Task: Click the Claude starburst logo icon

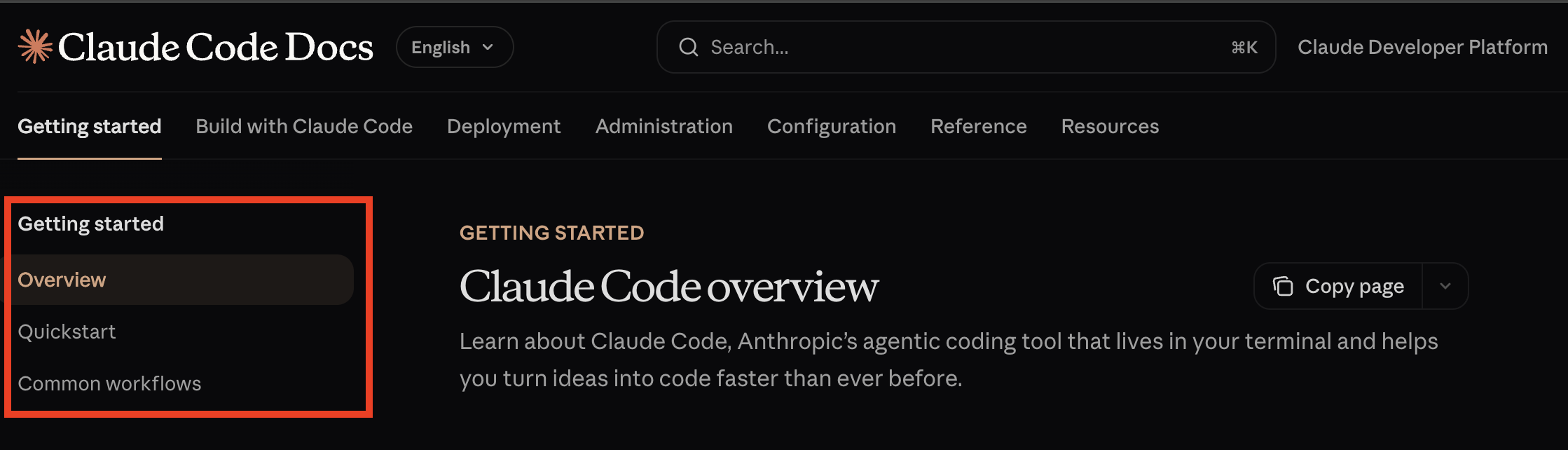Action: tap(35, 46)
